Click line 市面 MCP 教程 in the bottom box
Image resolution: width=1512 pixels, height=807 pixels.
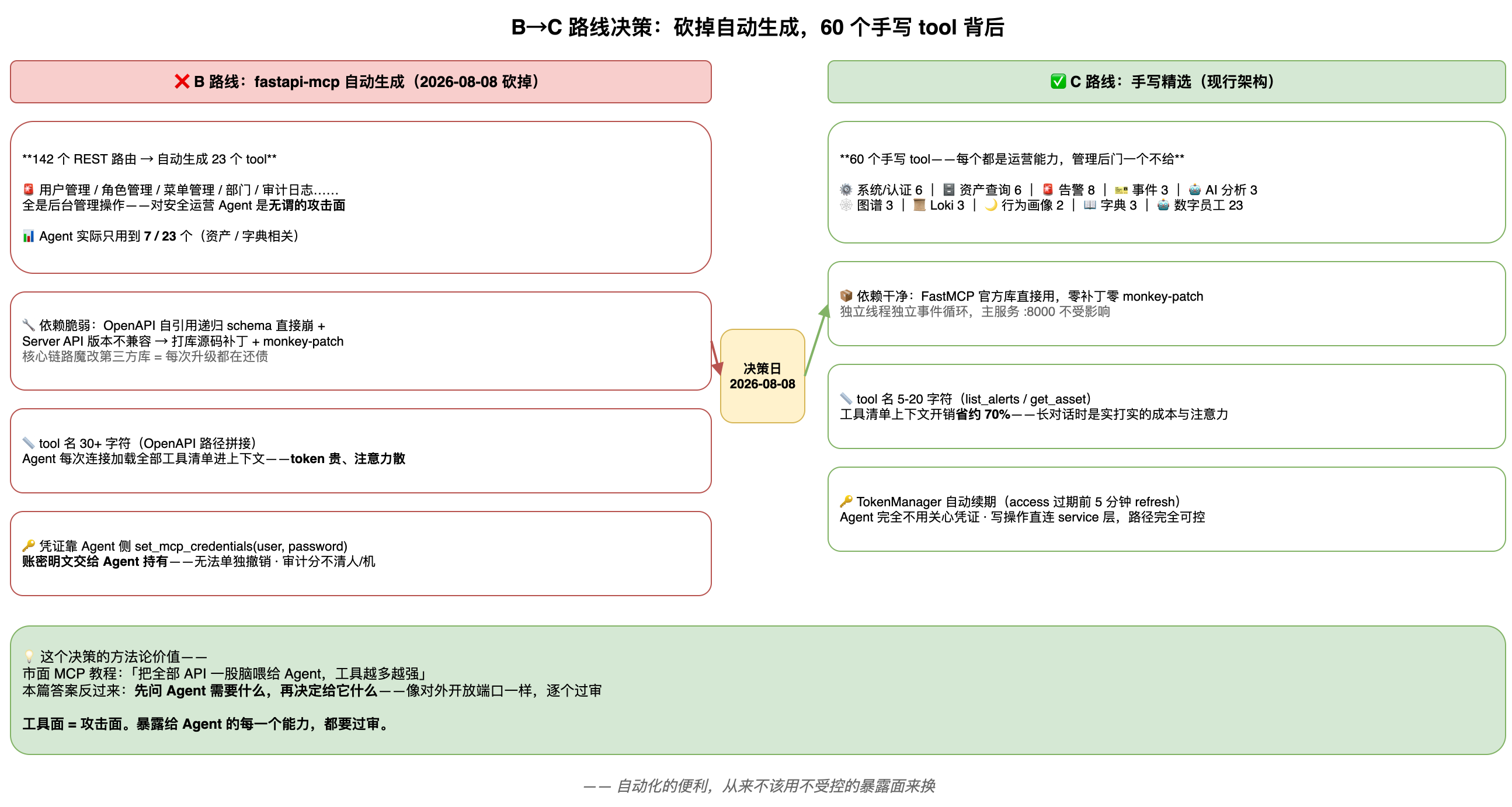225,674
